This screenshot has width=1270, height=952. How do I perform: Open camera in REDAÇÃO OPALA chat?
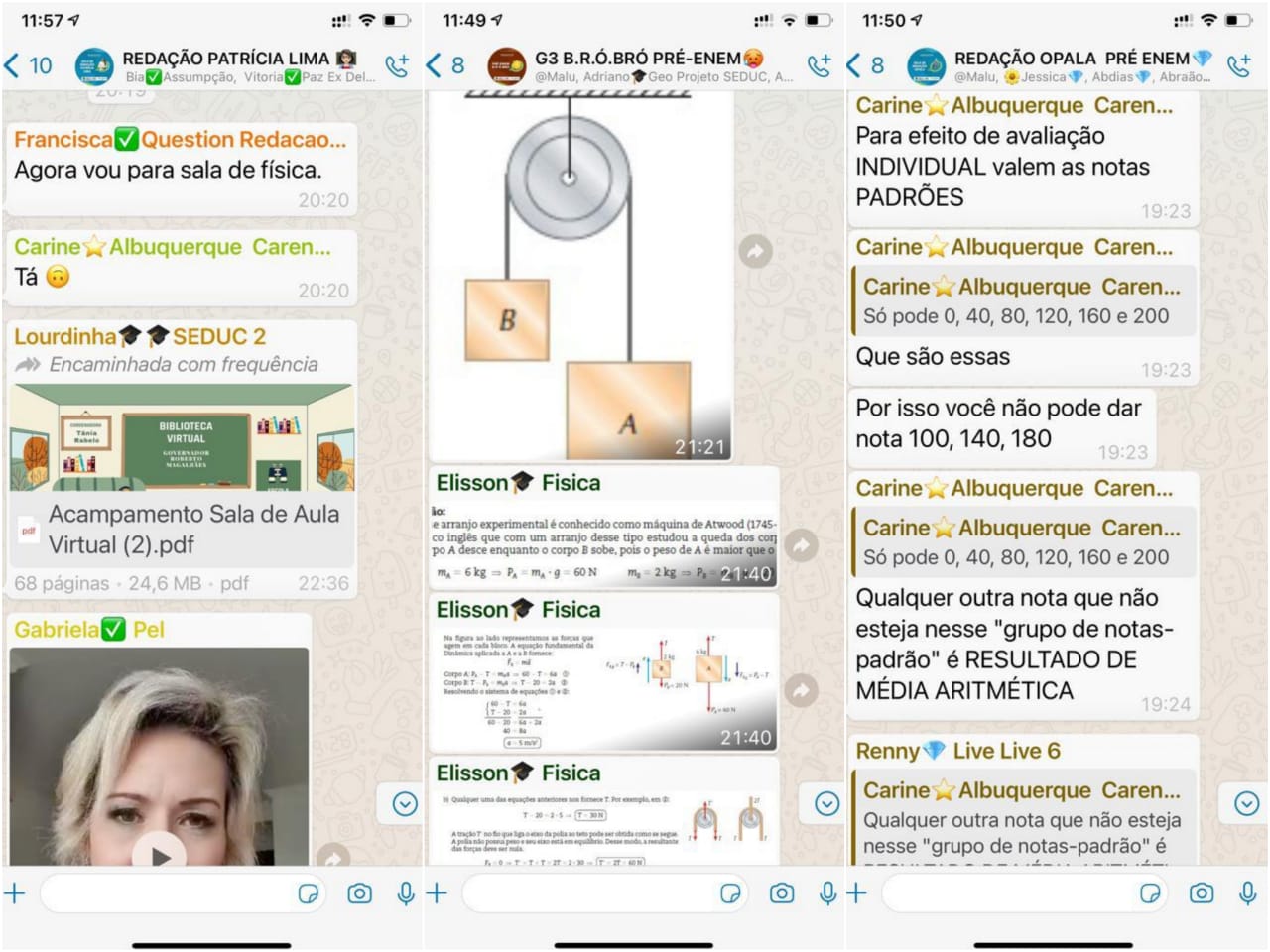coord(1202,893)
